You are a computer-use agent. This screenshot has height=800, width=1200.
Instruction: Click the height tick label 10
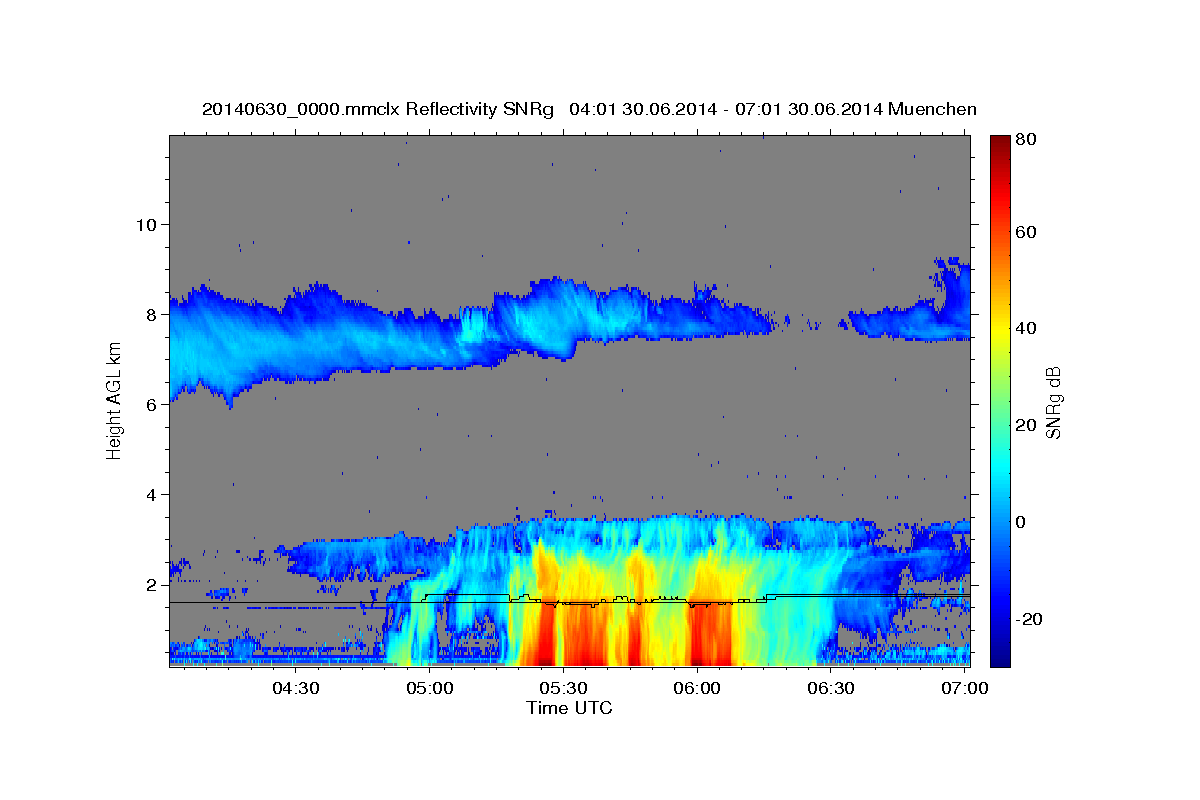148,224
